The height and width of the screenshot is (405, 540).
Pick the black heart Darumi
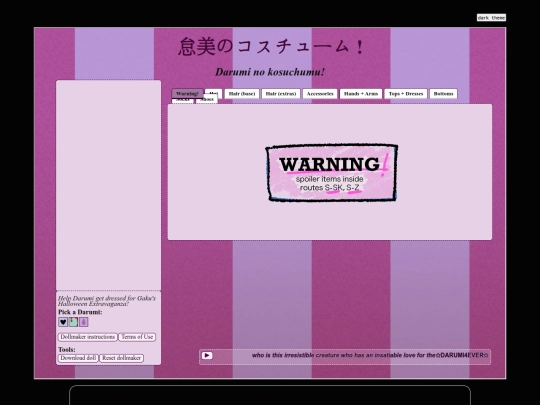click(63, 322)
